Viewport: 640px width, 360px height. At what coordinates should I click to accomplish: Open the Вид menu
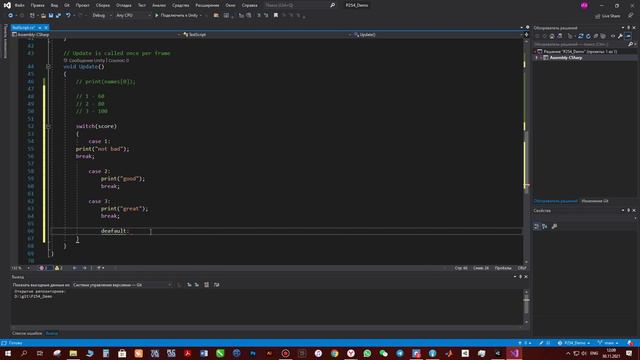coord(54,5)
